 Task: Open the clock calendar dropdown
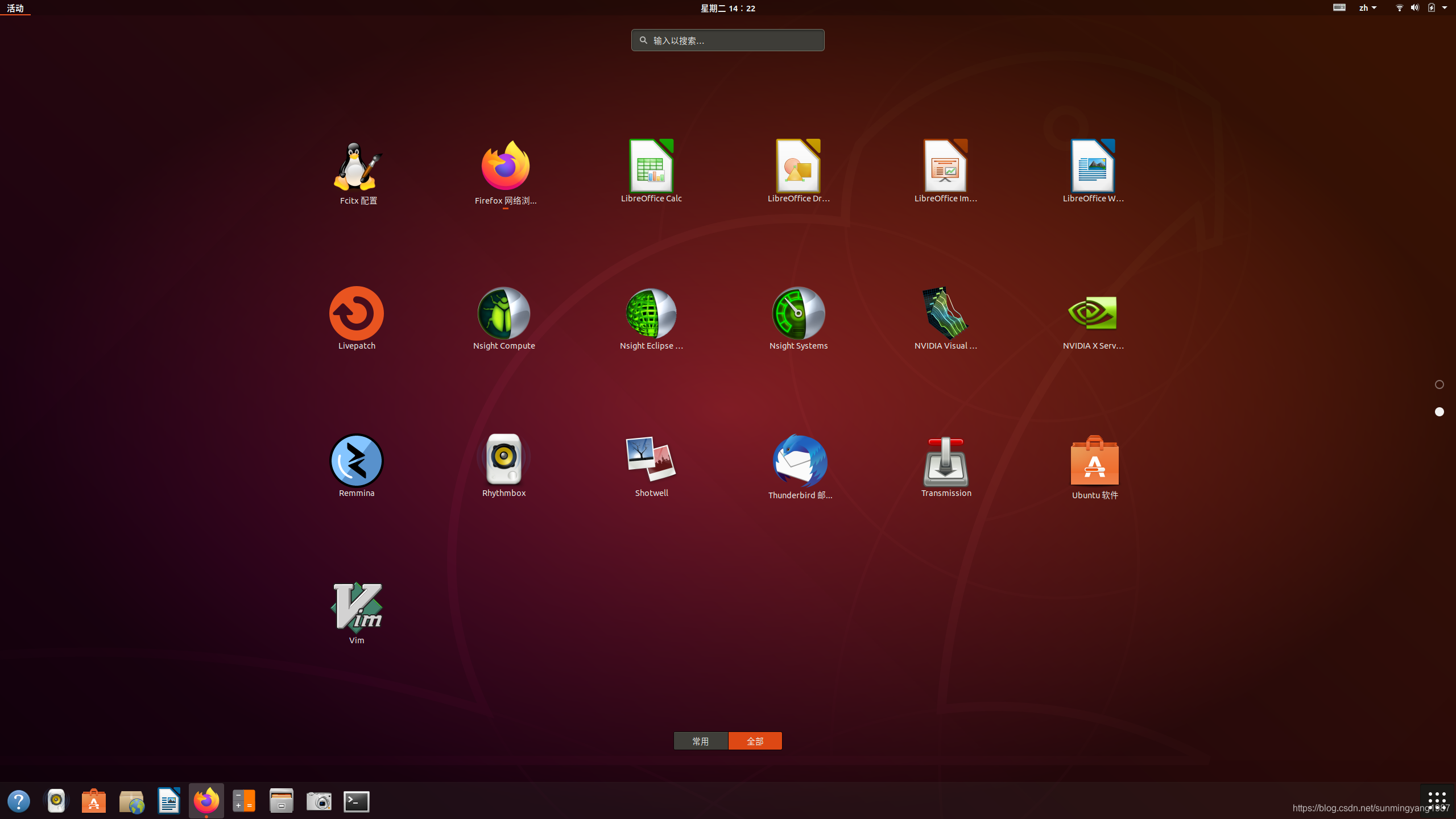727,8
